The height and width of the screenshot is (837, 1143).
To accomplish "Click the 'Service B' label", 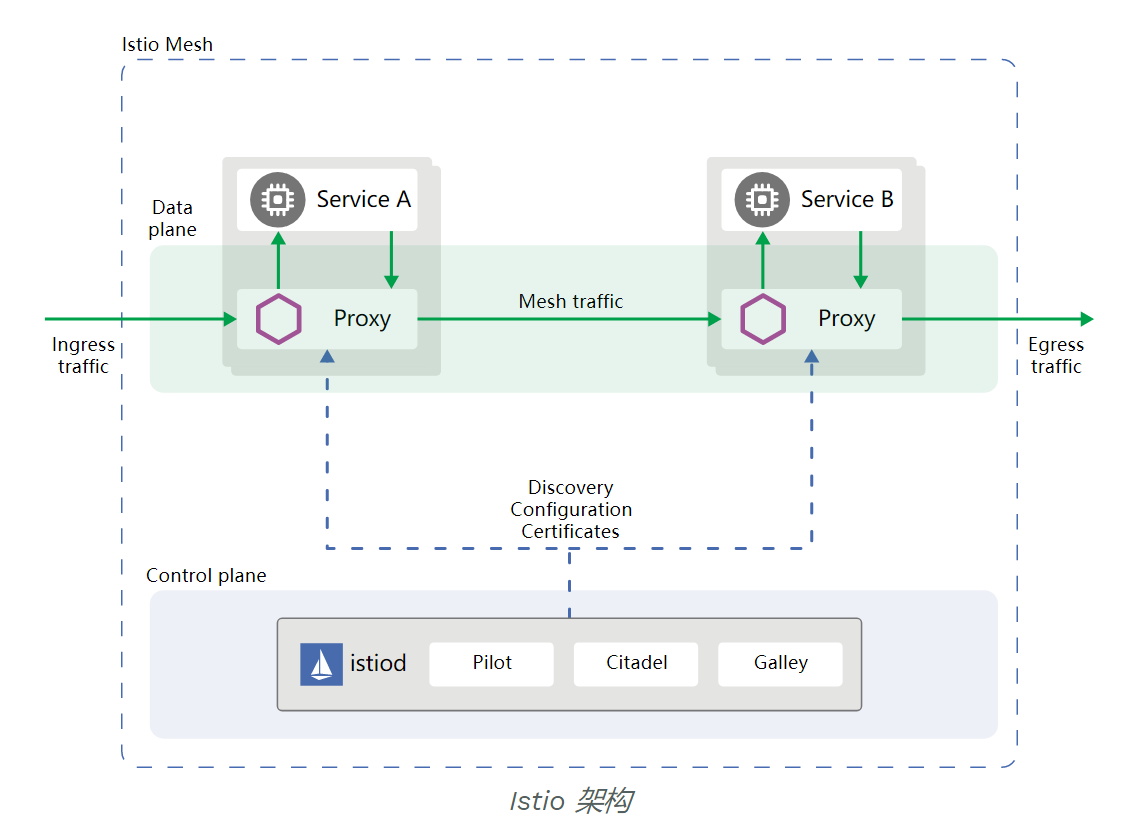I will (847, 199).
